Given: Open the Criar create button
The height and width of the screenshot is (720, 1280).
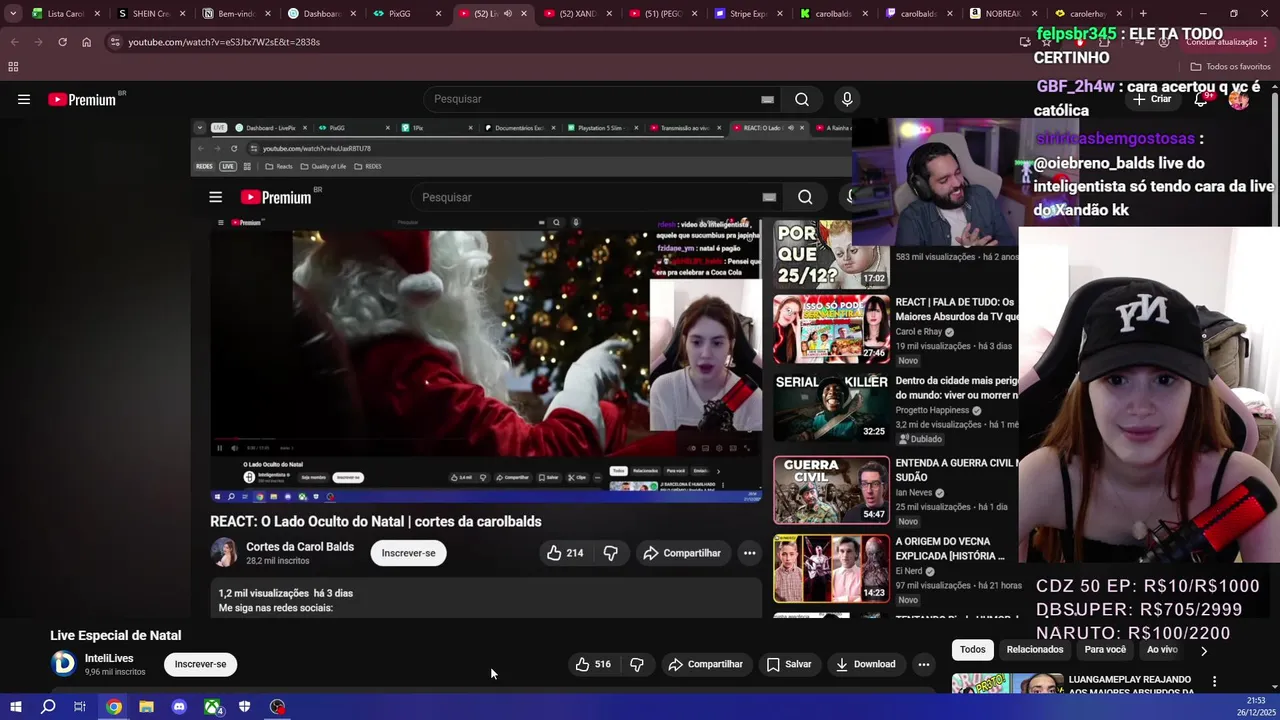Looking at the screenshot, I should 1152,99.
